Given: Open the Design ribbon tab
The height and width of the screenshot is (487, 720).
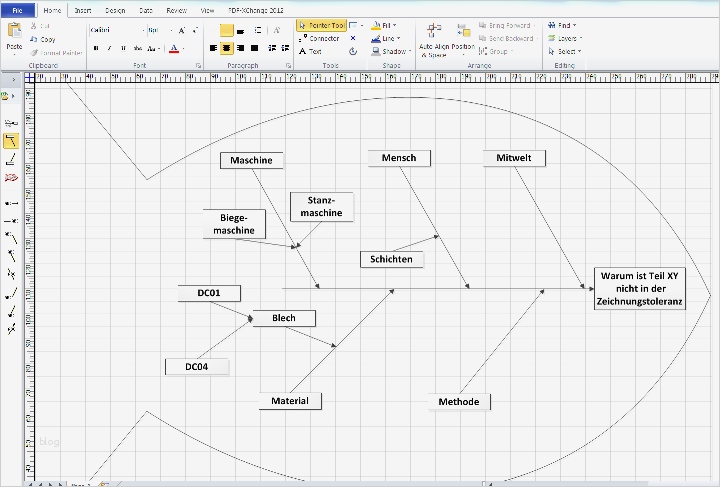Looking at the screenshot, I should pyautogui.click(x=115, y=9).
